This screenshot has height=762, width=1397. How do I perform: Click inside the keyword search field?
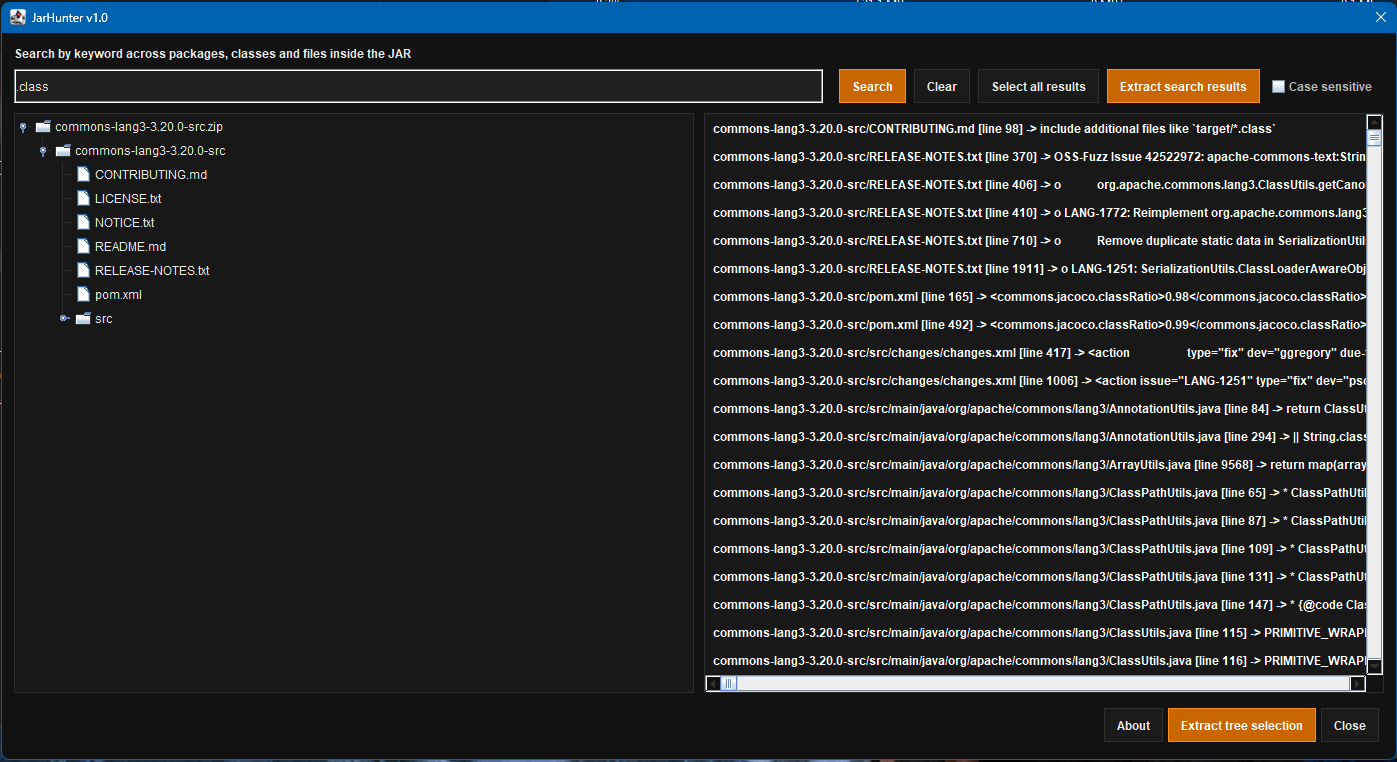pos(417,86)
